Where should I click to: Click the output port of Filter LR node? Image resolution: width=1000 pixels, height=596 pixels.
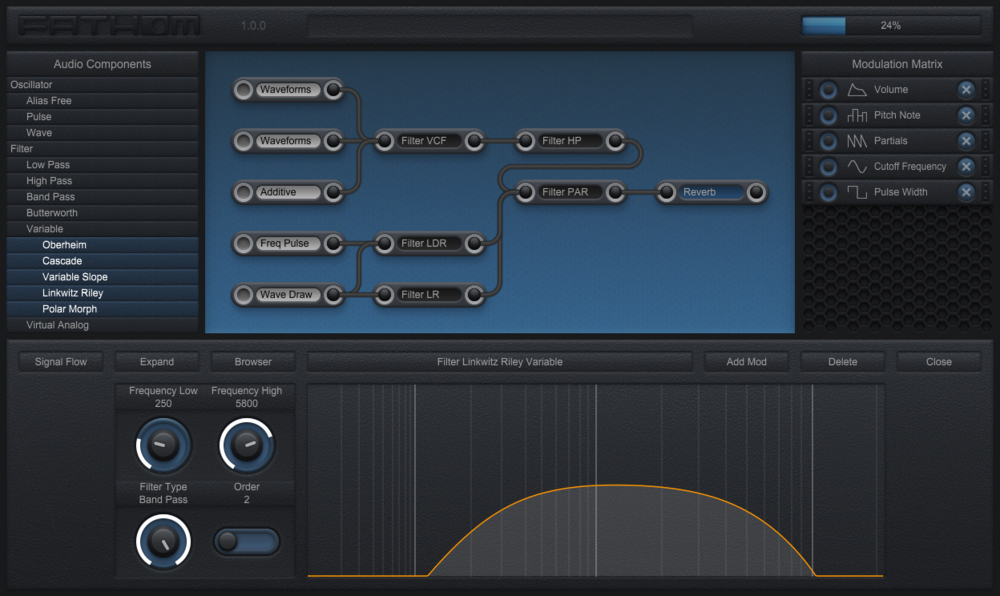tap(474, 294)
